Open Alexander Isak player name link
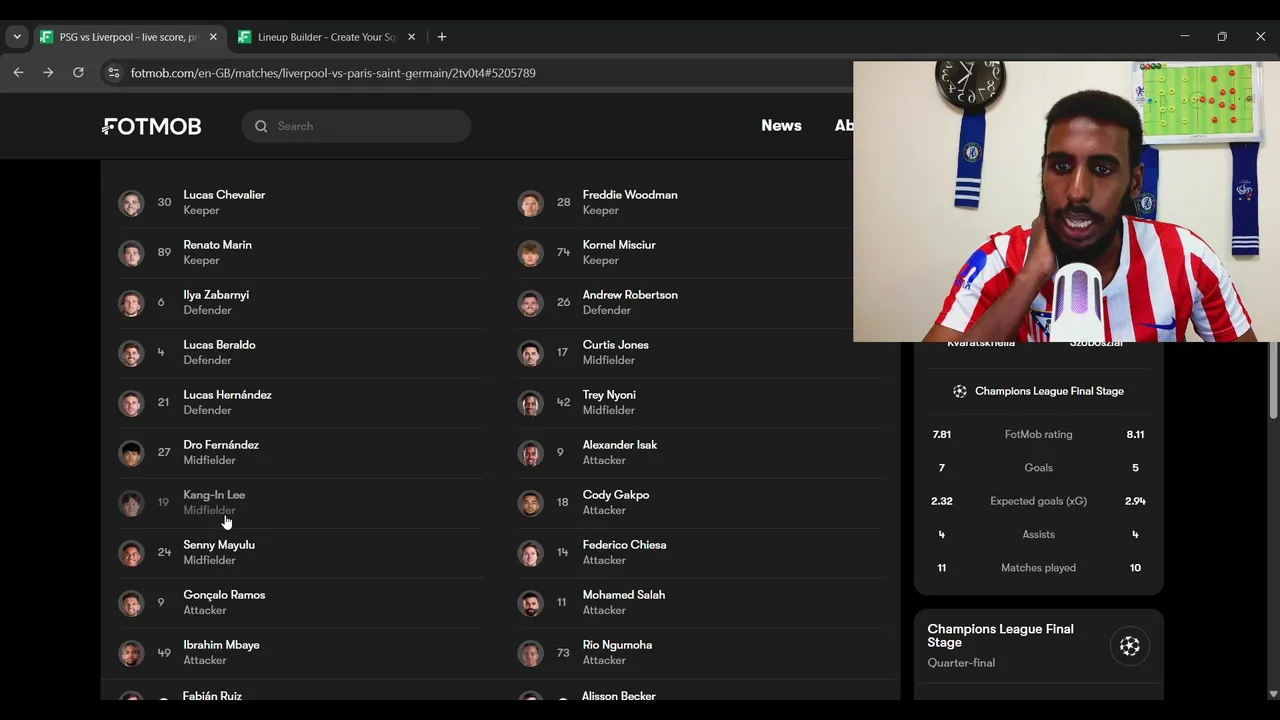The height and width of the screenshot is (720, 1280). coord(620,445)
